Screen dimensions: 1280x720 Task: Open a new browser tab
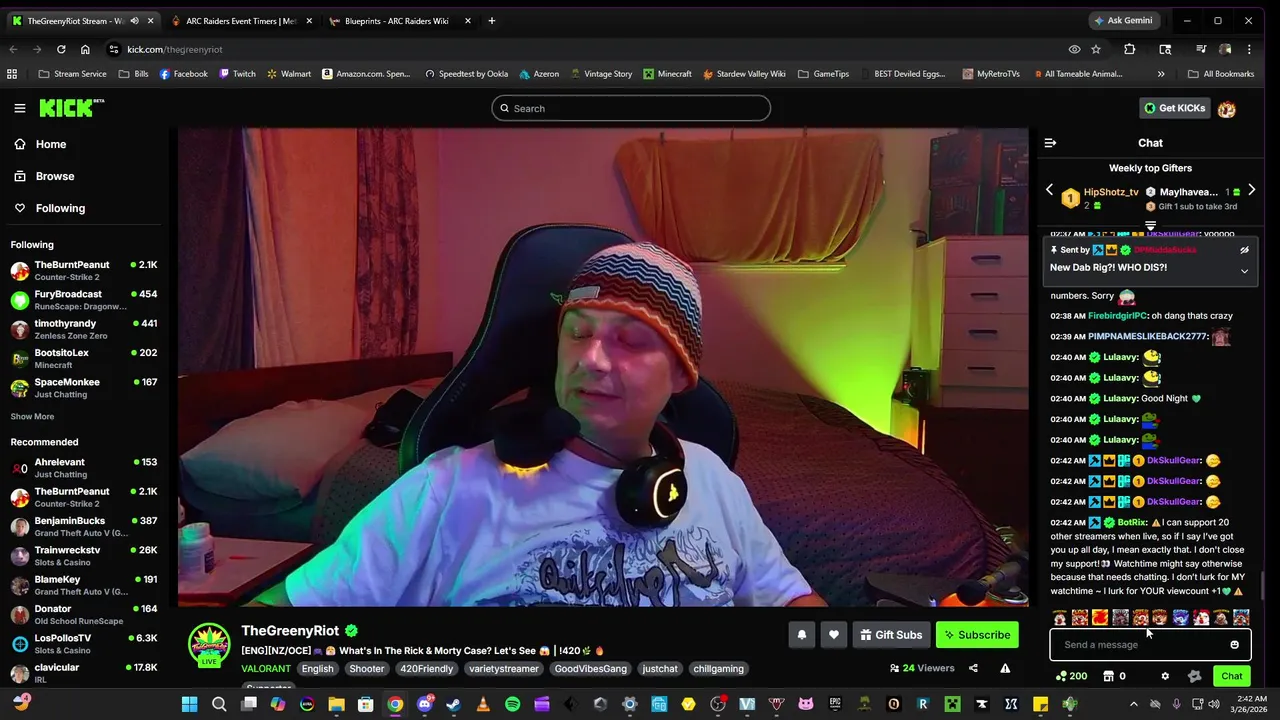[x=491, y=21]
